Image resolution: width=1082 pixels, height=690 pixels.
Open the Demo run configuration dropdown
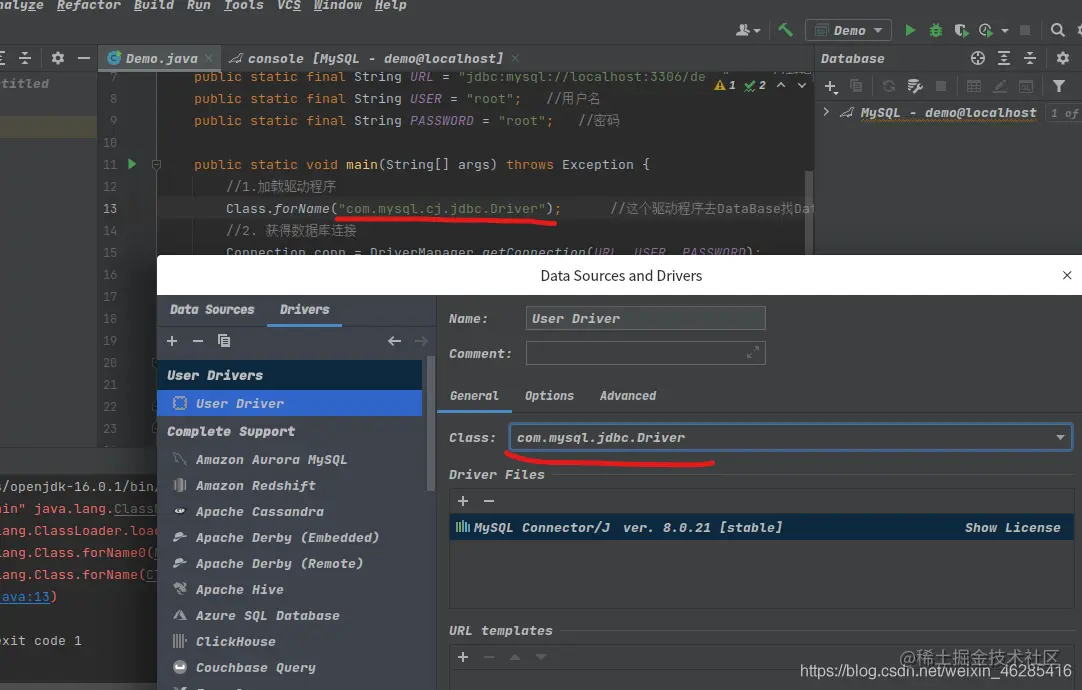[x=848, y=30]
